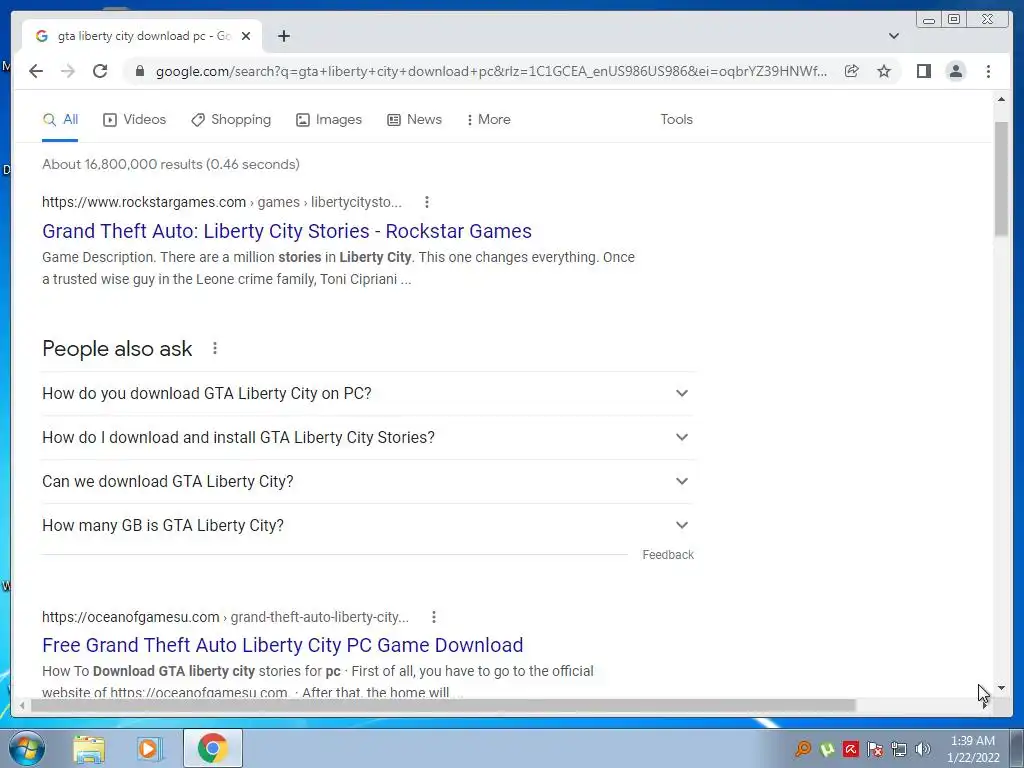
Task: Open the More search categories menu
Action: [489, 120]
